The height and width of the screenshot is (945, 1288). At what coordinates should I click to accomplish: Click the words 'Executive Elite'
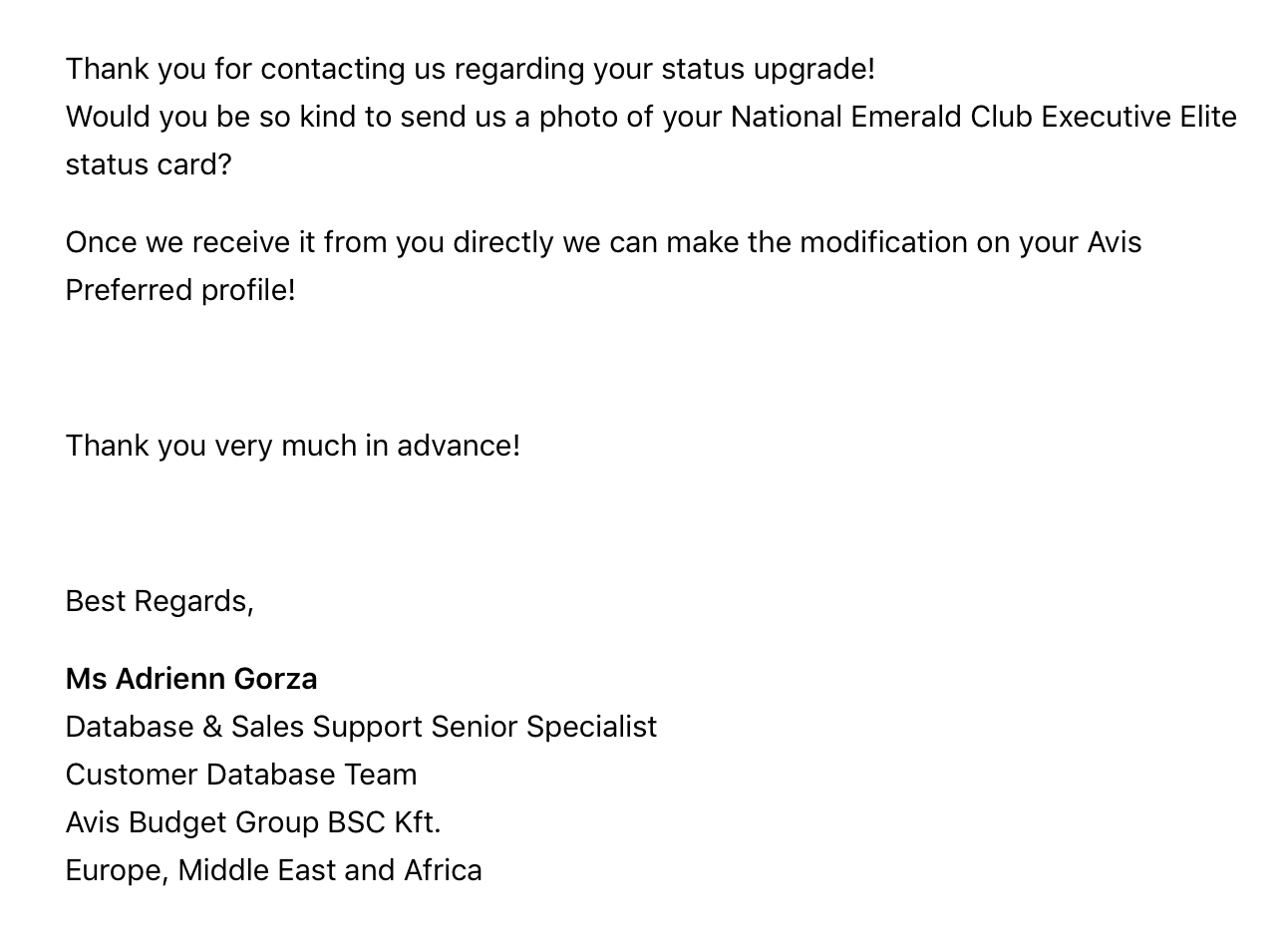pos(1139,117)
